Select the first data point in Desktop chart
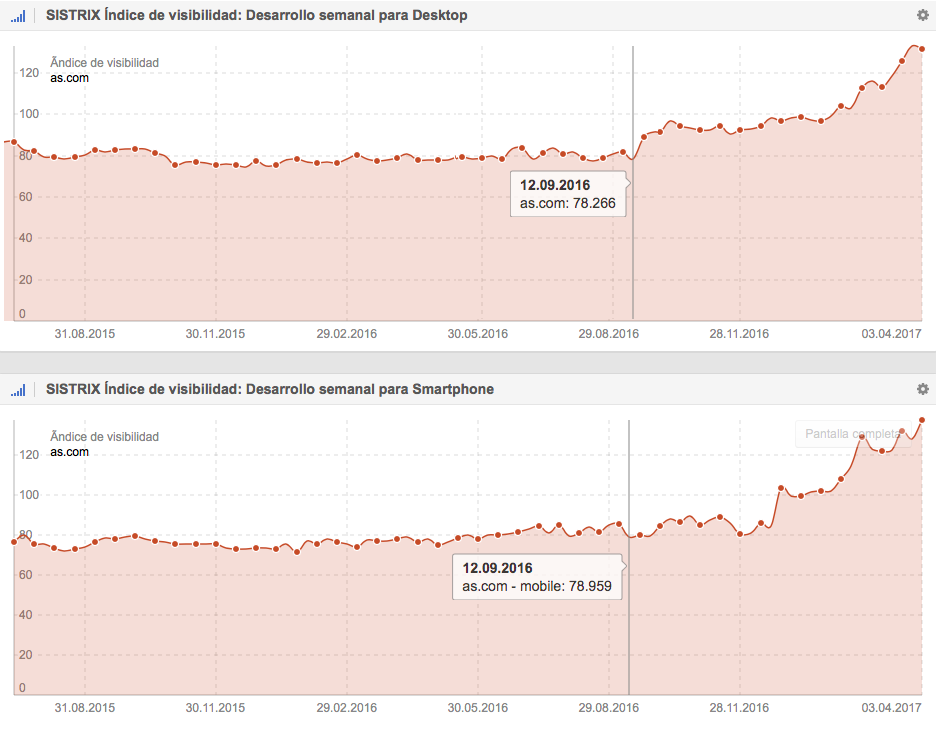The image size is (938, 734). [x=13, y=142]
